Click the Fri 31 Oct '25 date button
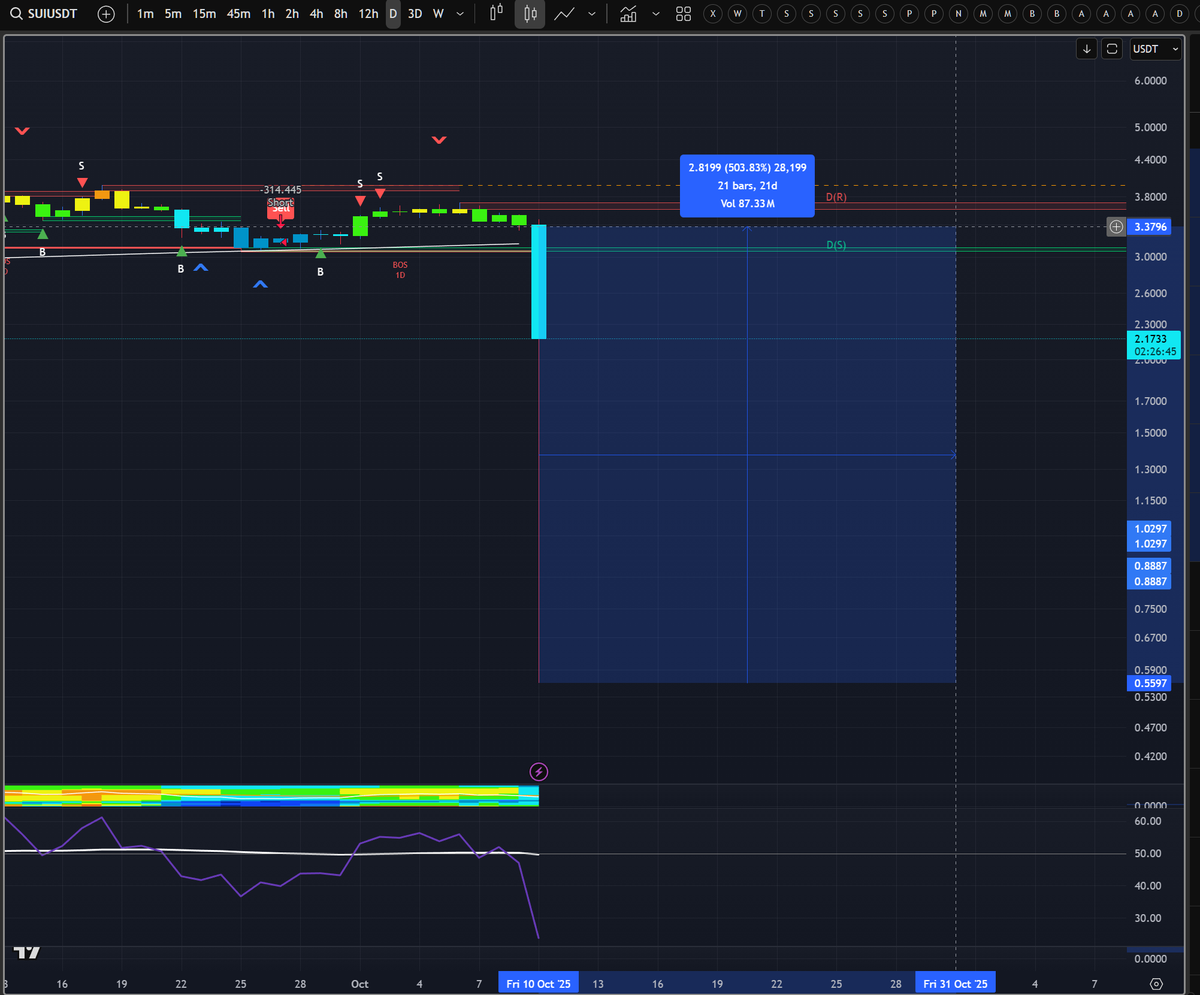1200x995 pixels. (x=955, y=983)
